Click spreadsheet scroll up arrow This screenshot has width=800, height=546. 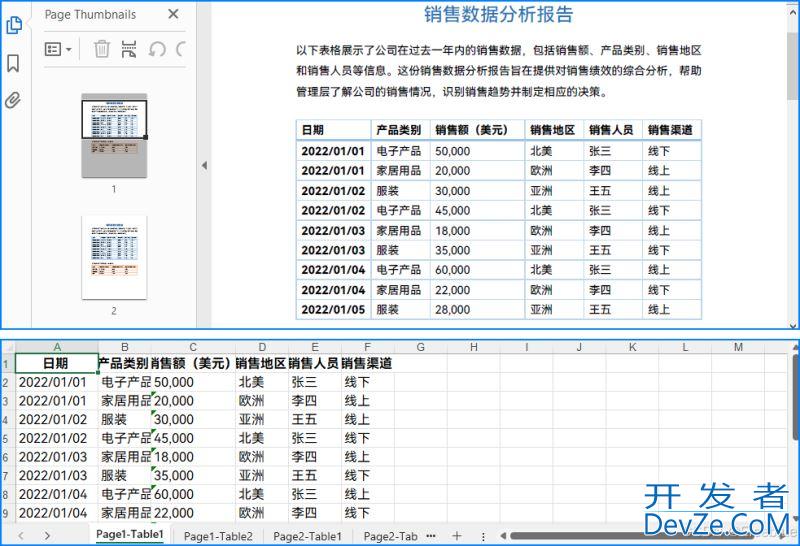click(796, 347)
